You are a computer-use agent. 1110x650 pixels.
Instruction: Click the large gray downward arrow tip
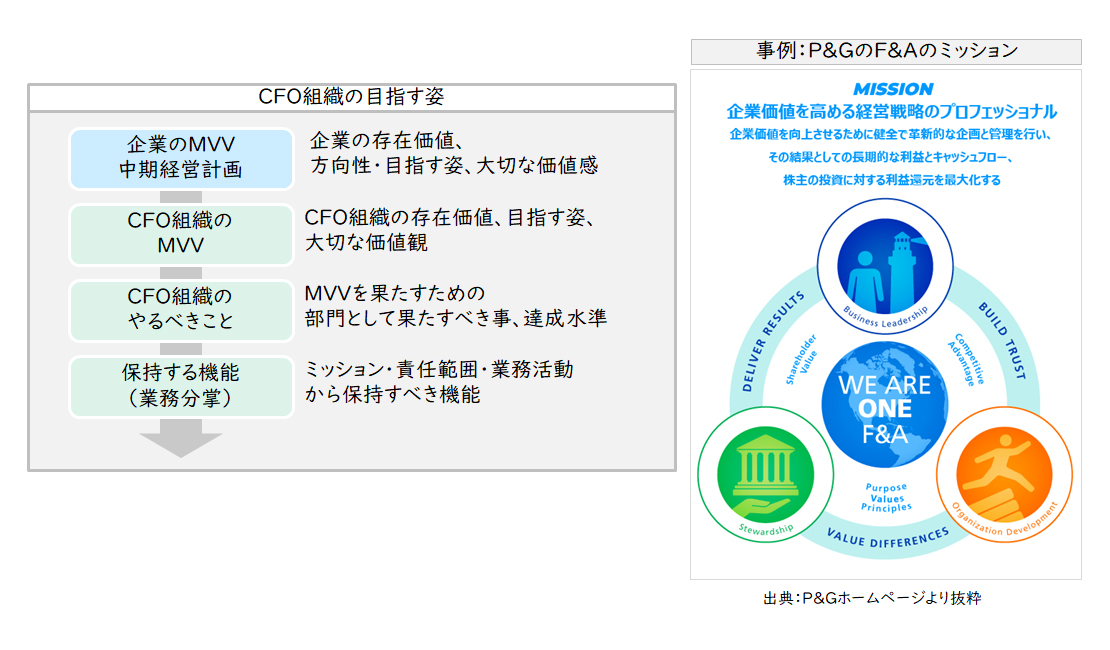[181, 445]
